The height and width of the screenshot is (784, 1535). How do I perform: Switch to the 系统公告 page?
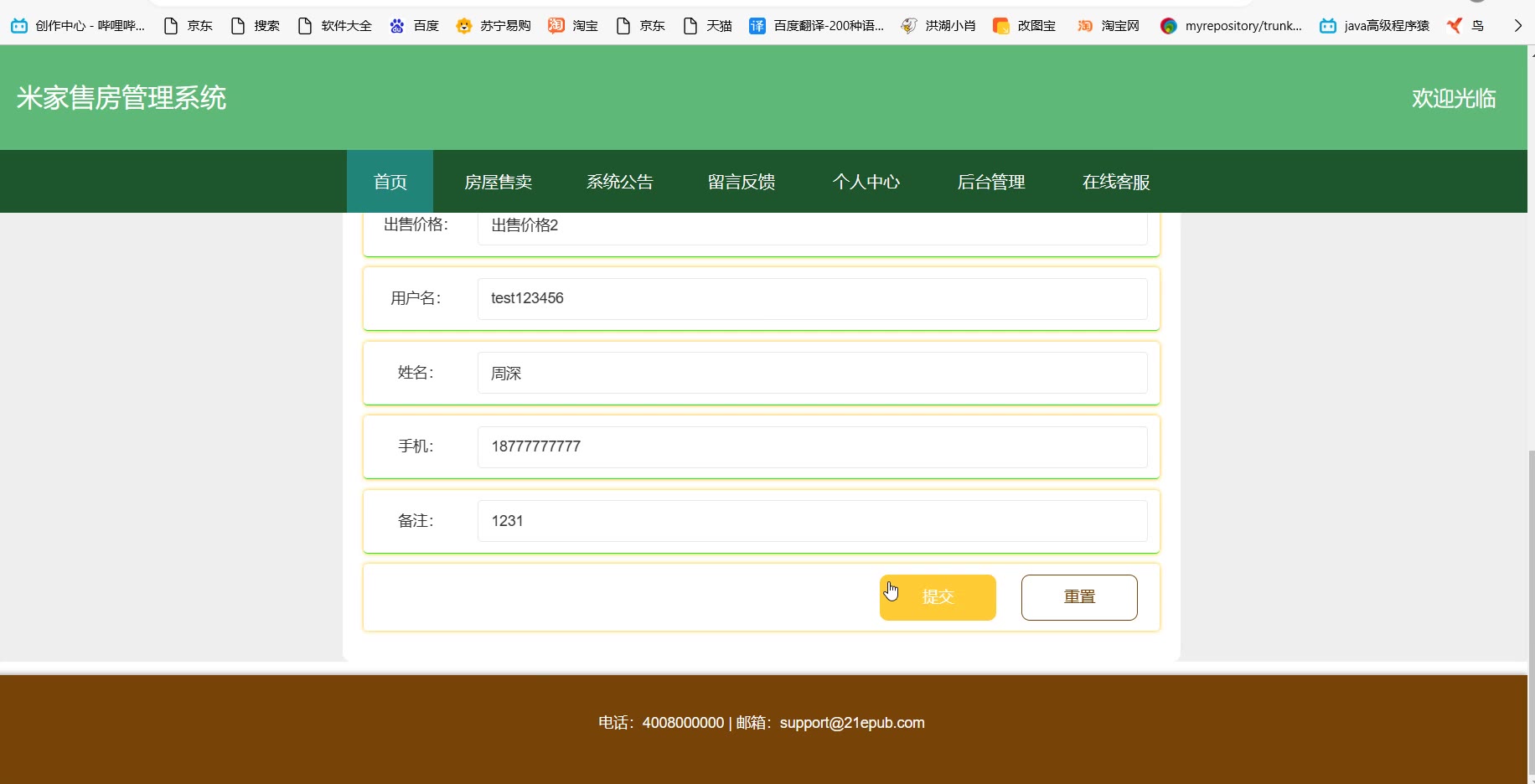click(x=619, y=182)
